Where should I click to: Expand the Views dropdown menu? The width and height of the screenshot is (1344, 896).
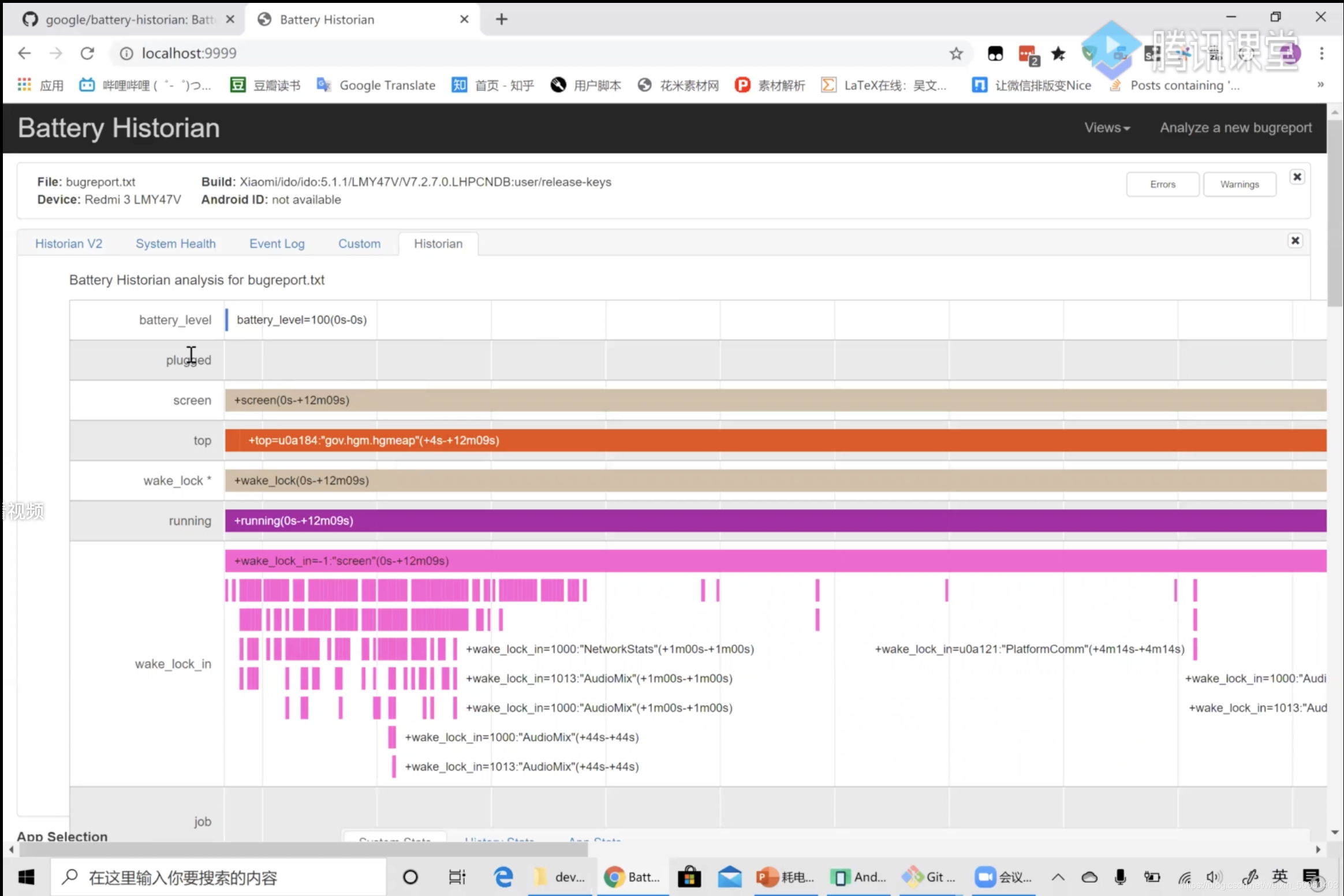[1107, 128]
